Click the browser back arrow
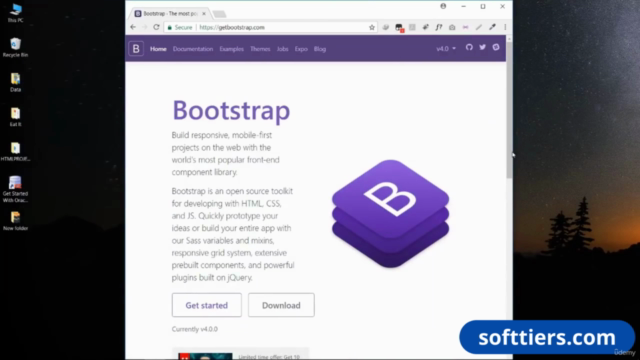The width and height of the screenshot is (640, 360). pyautogui.click(x=133, y=27)
